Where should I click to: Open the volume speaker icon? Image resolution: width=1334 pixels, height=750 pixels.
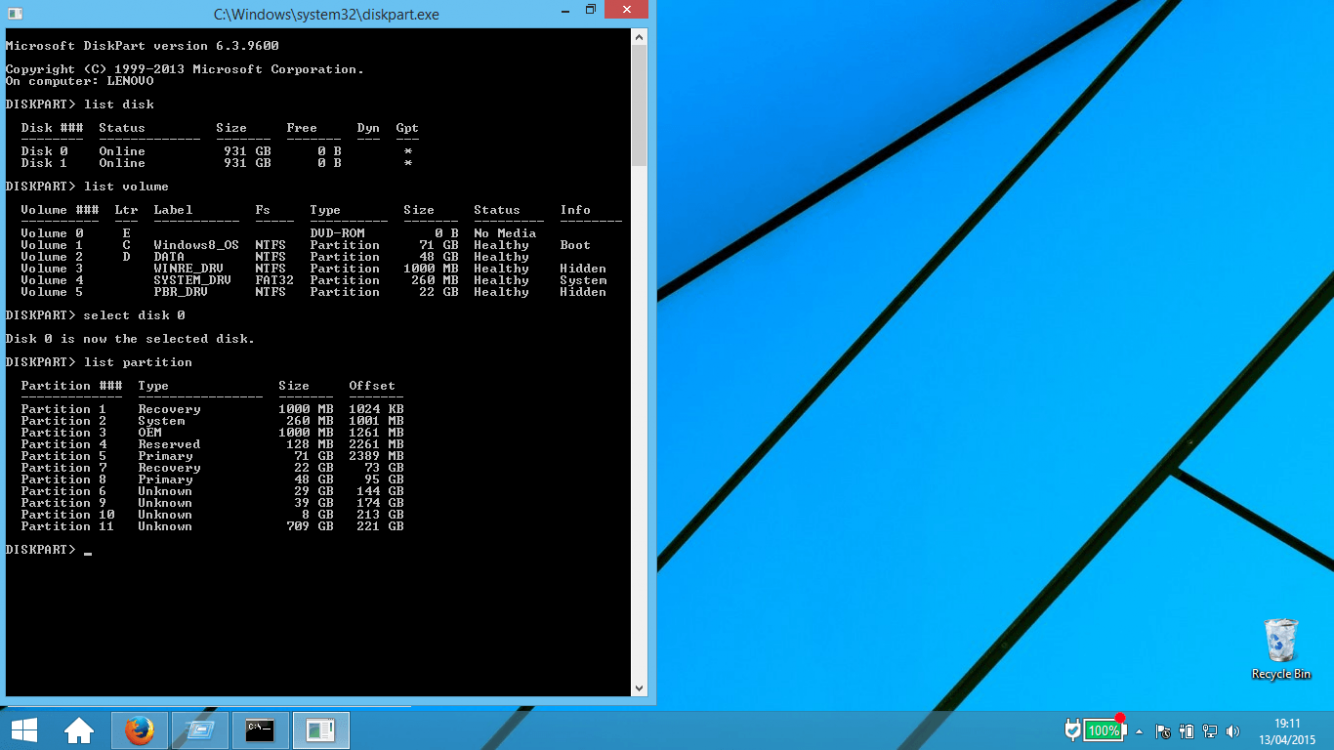pyautogui.click(x=1233, y=732)
